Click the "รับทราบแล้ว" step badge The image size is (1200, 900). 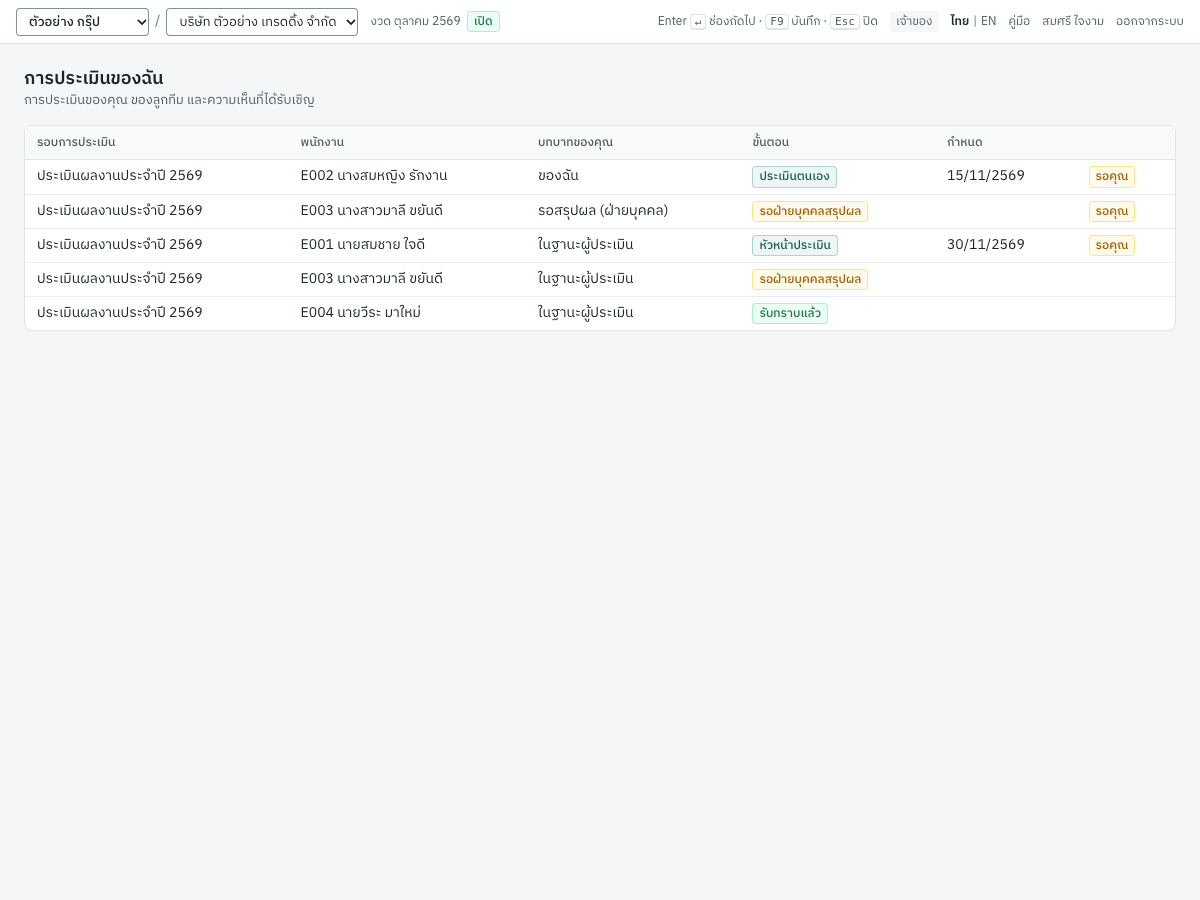[x=790, y=313]
